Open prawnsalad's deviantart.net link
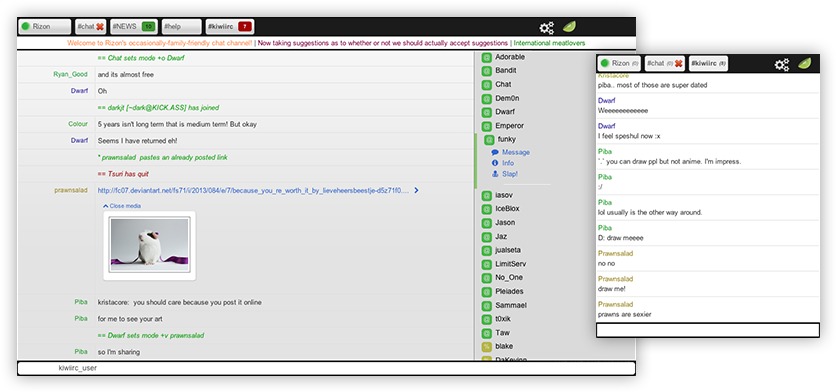The width and height of the screenshot is (836, 392). [x=253, y=190]
